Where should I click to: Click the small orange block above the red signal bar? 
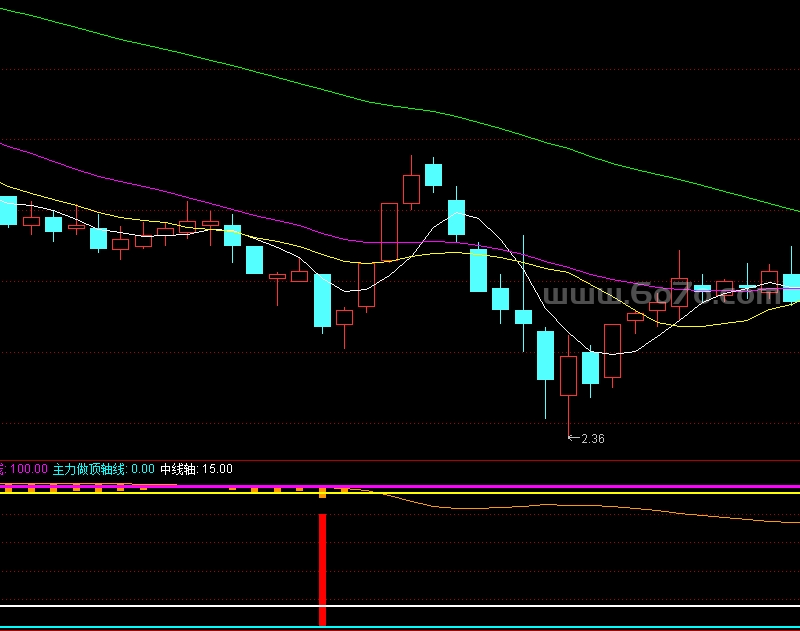pos(322,493)
